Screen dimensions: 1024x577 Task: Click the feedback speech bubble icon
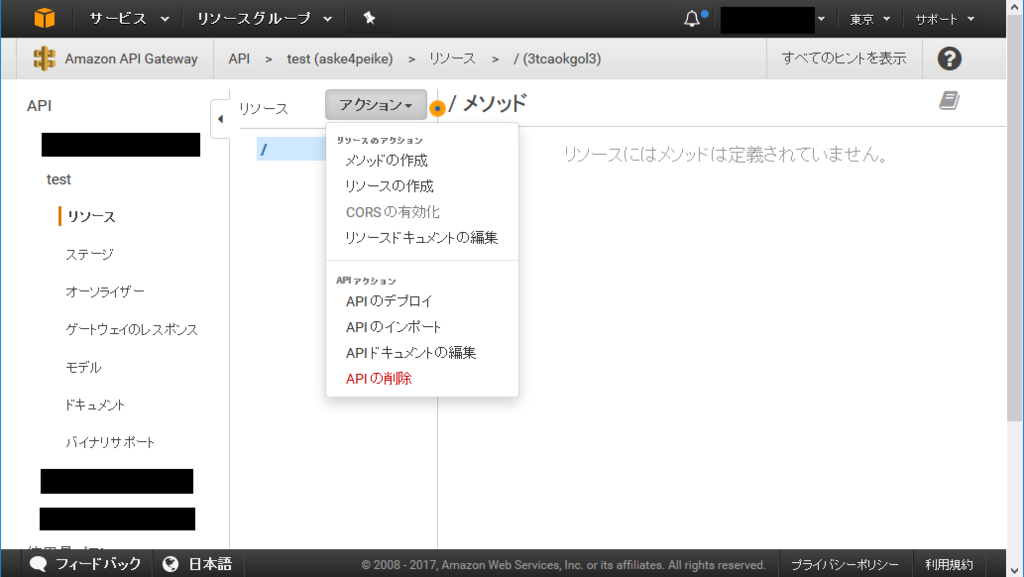[x=39, y=564]
